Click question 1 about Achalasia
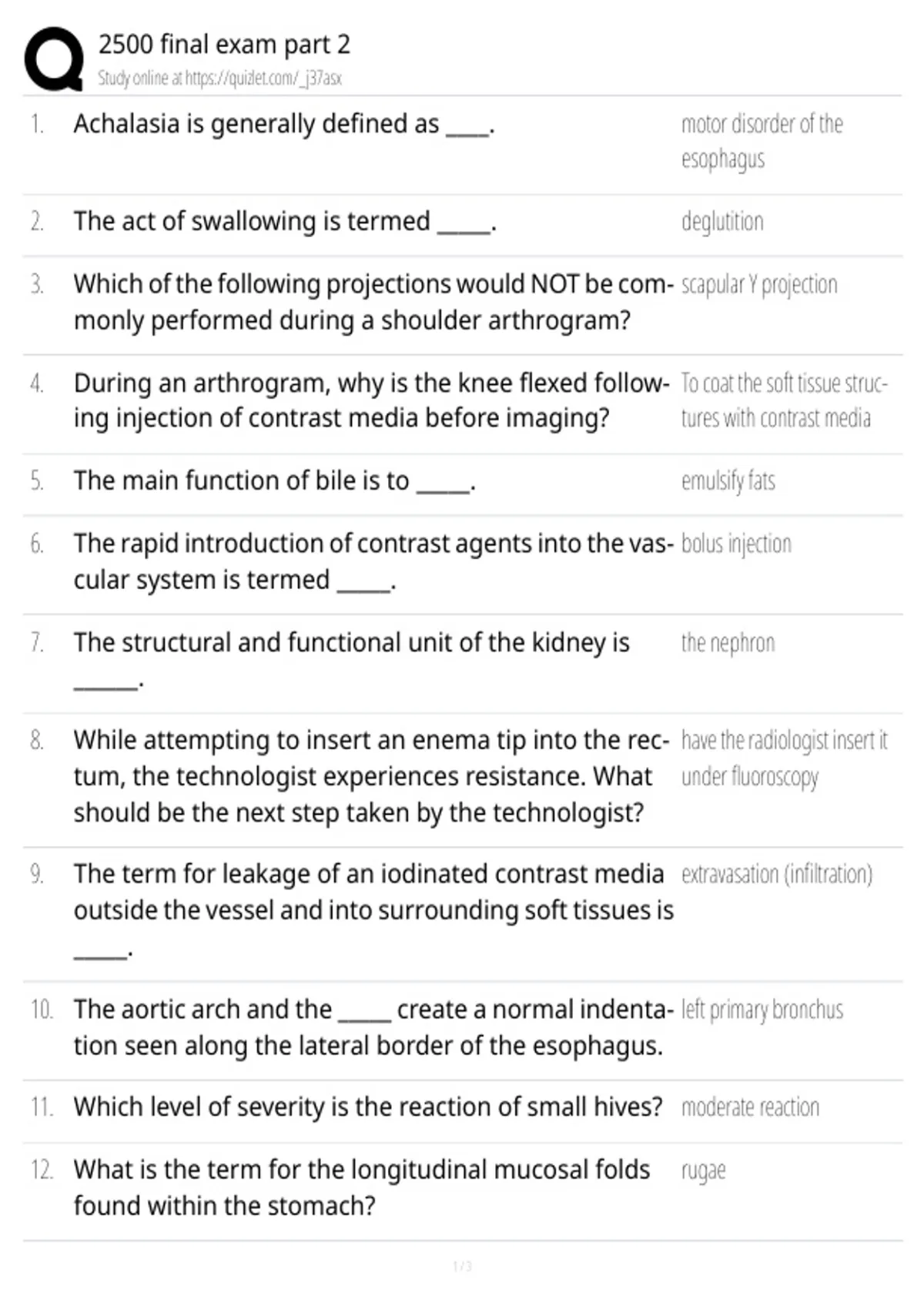This screenshot has width=924, height=1309. (x=284, y=124)
